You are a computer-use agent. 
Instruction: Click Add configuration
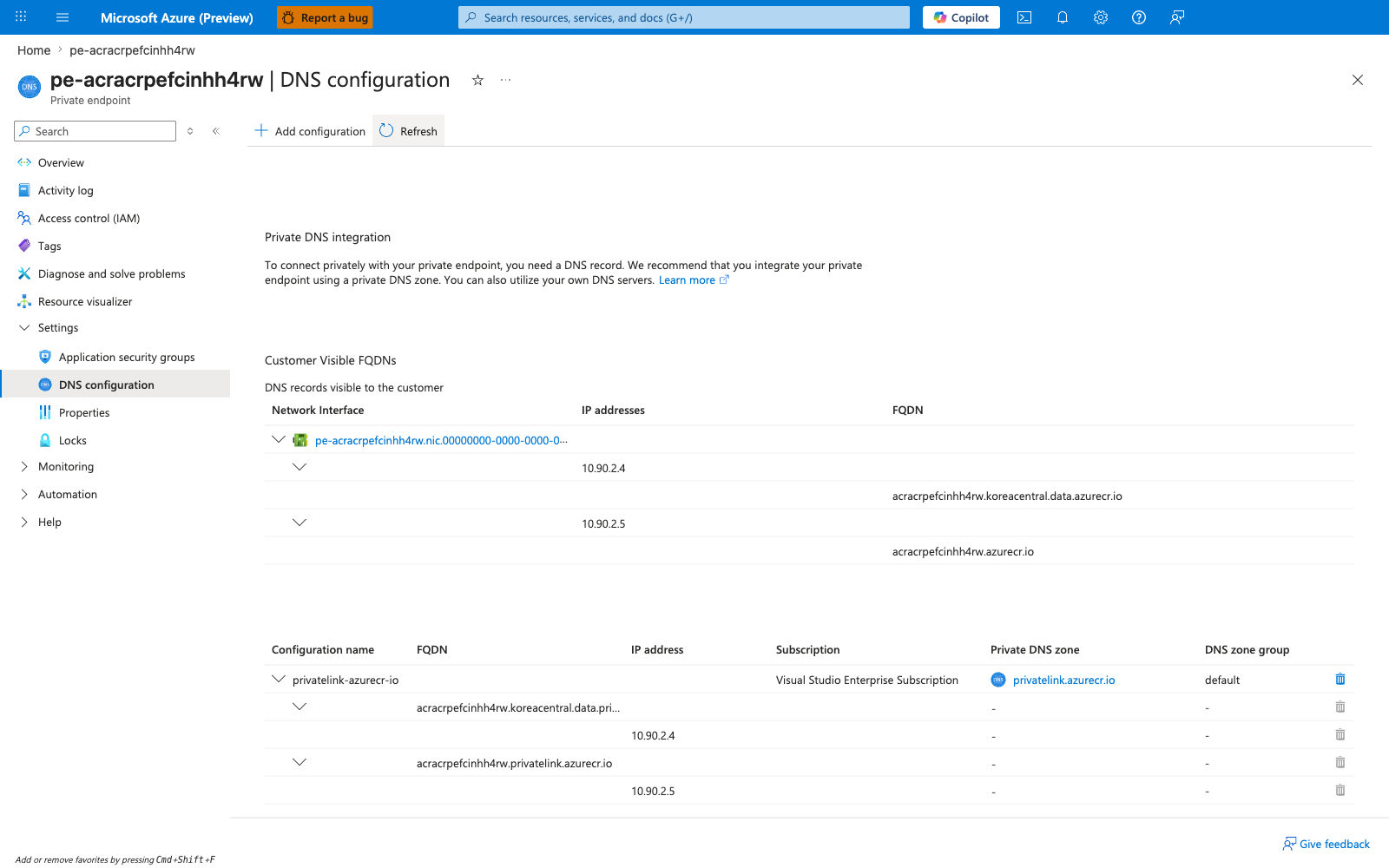tap(310, 131)
